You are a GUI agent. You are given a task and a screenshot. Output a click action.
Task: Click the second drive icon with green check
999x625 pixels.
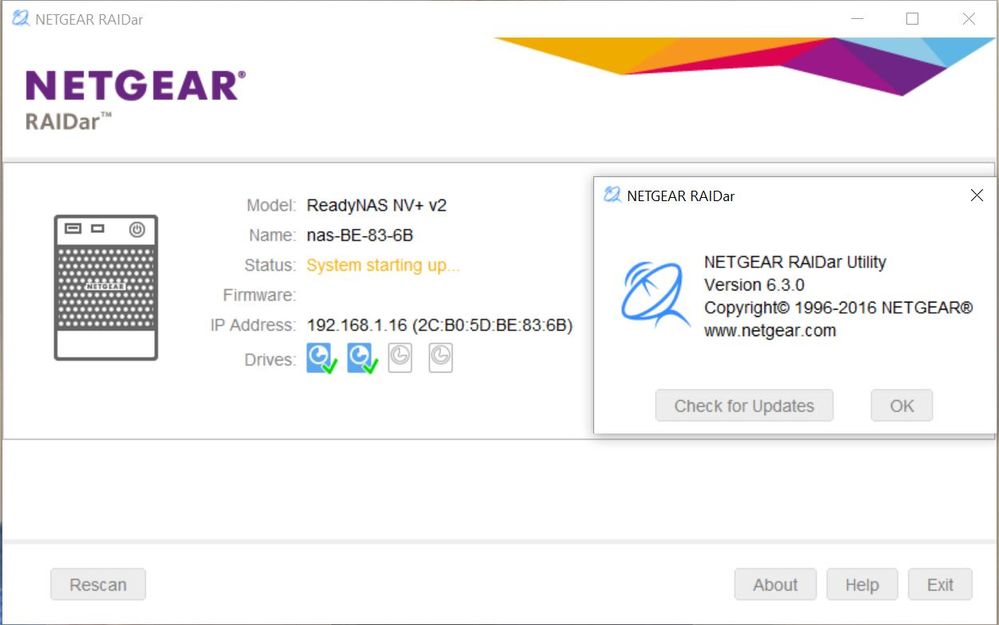click(363, 358)
